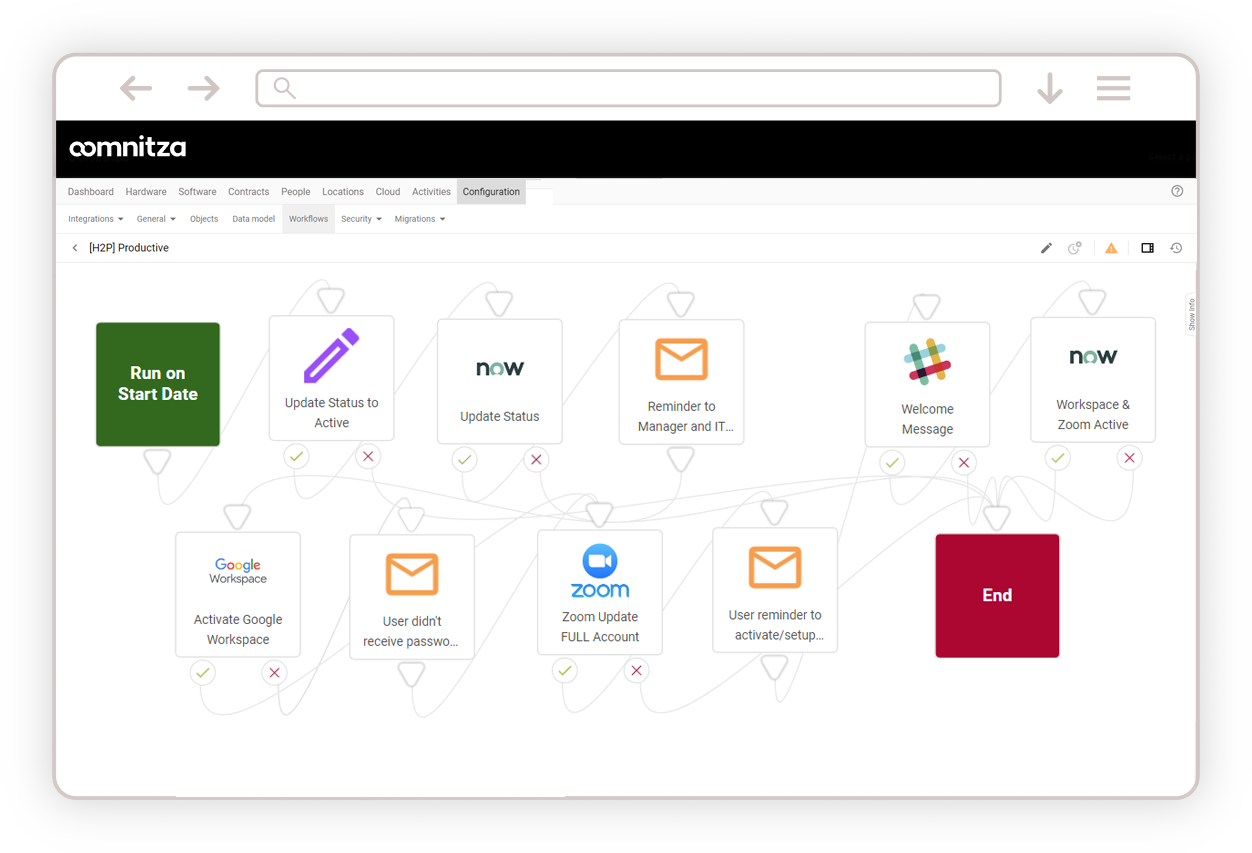Viewport: 1252px width, 853px height.
Task: Click the [H2P] Productive workflow title
Action: [129, 248]
